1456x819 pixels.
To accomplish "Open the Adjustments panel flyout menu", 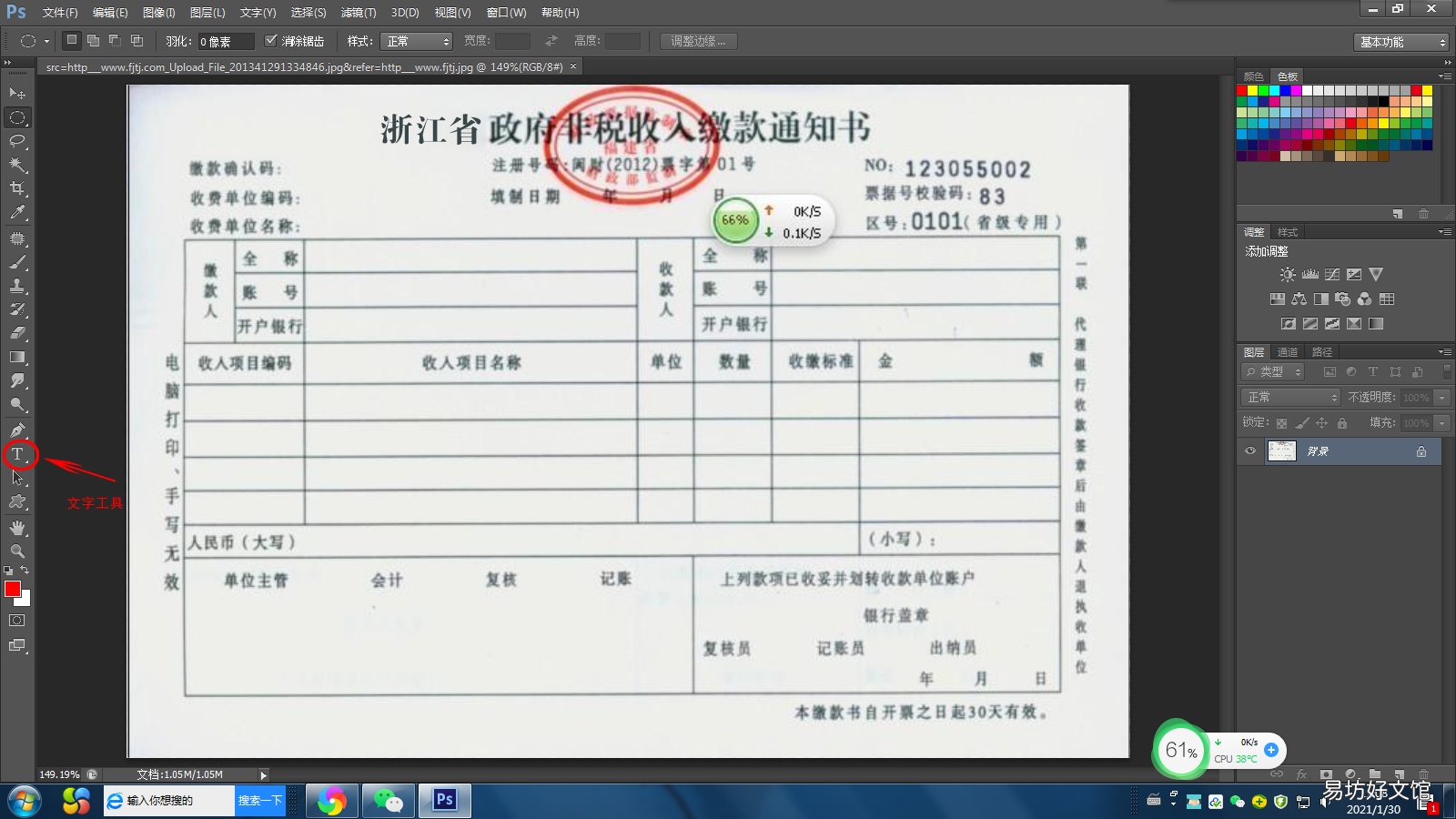I will point(1444,231).
